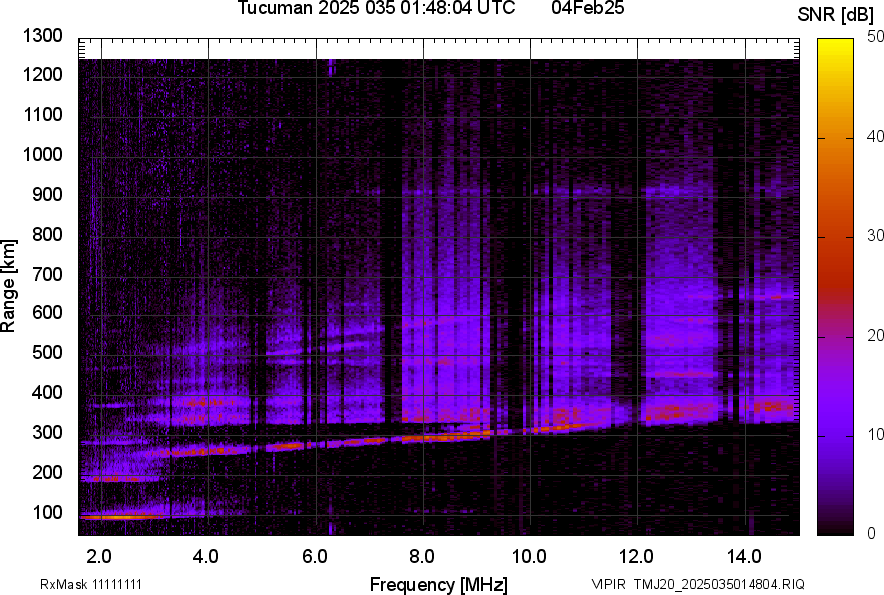The width and height of the screenshot is (884, 595).
Task: Click the 30 tick label on colorbar
Action: [876, 235]
